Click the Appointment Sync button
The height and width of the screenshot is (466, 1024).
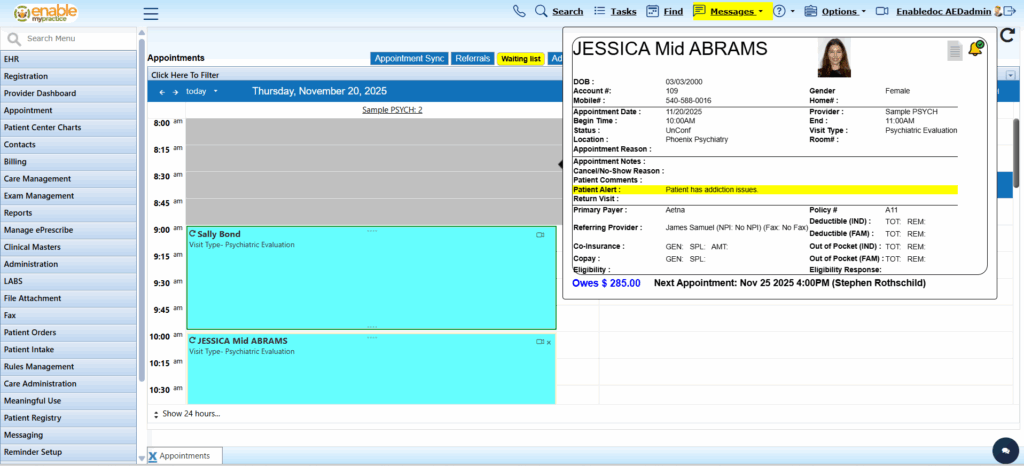(409, 59)
